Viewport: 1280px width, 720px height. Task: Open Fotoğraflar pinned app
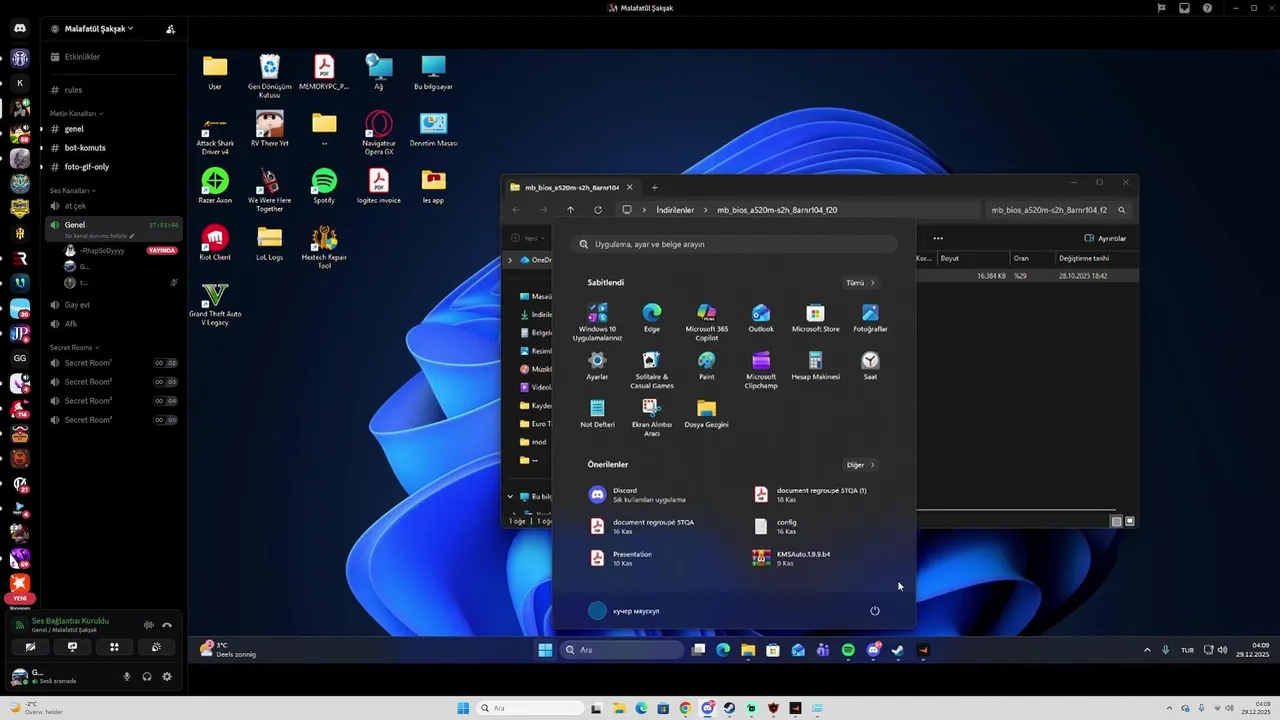point(870,318)
